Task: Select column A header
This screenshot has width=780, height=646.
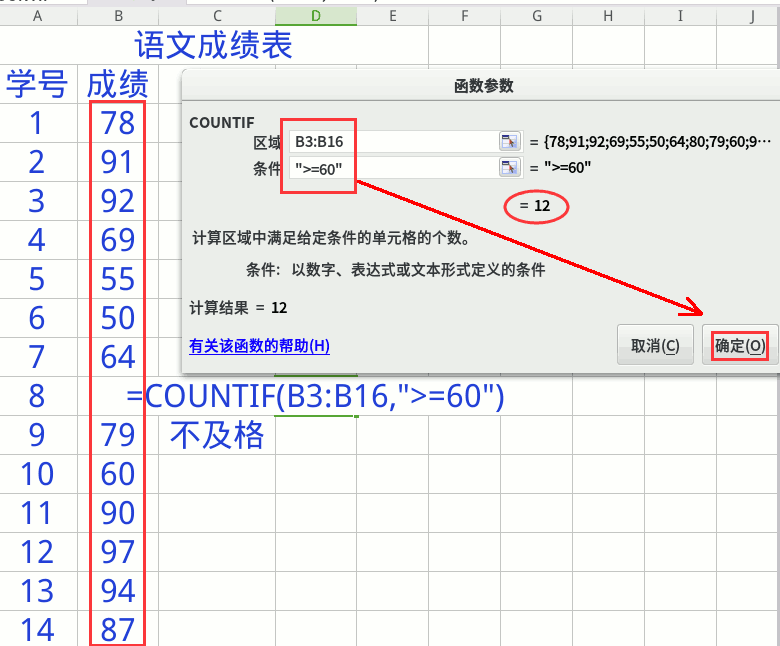Action: click(38, 16)
